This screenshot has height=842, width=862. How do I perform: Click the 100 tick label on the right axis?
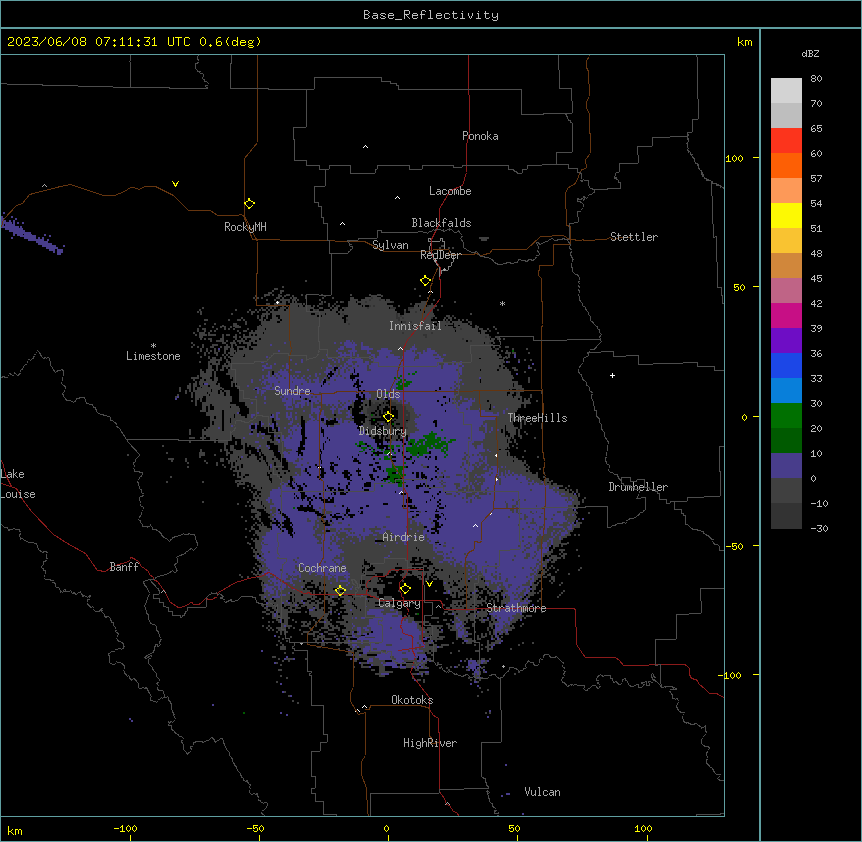(734, 158)
